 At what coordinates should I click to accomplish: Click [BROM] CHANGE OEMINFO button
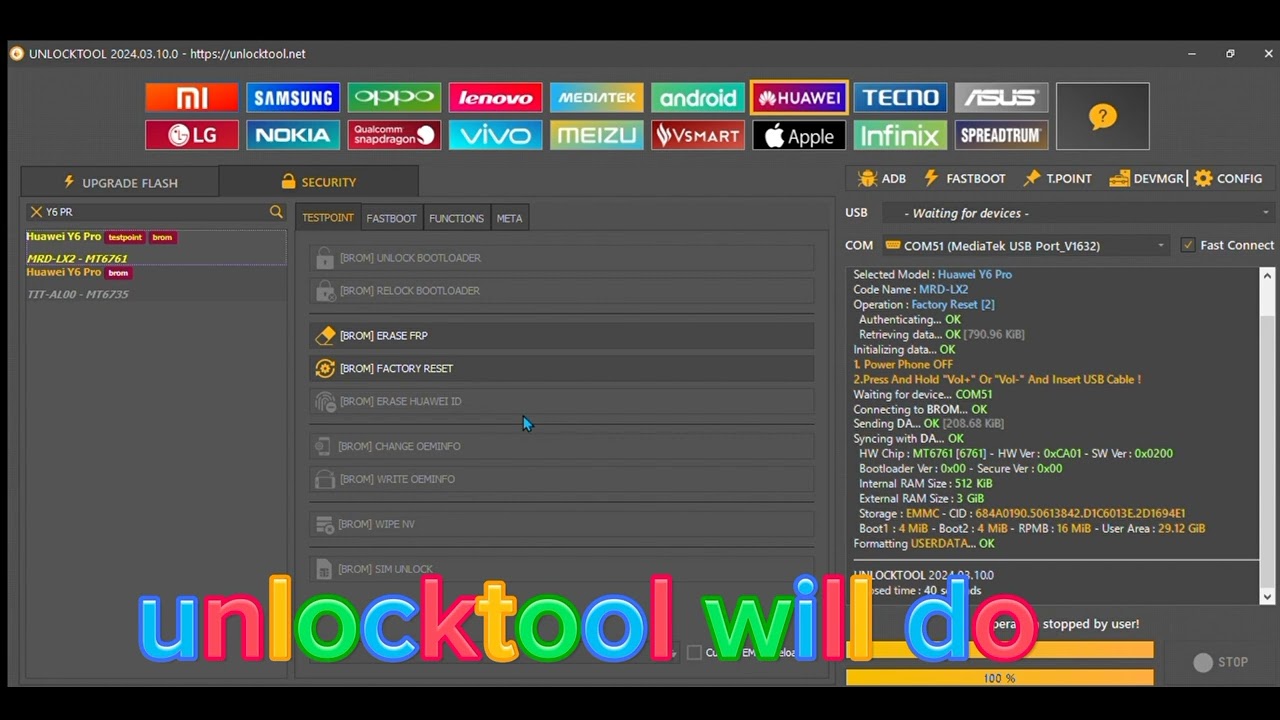pyautogui.click(x=561, y=447)
